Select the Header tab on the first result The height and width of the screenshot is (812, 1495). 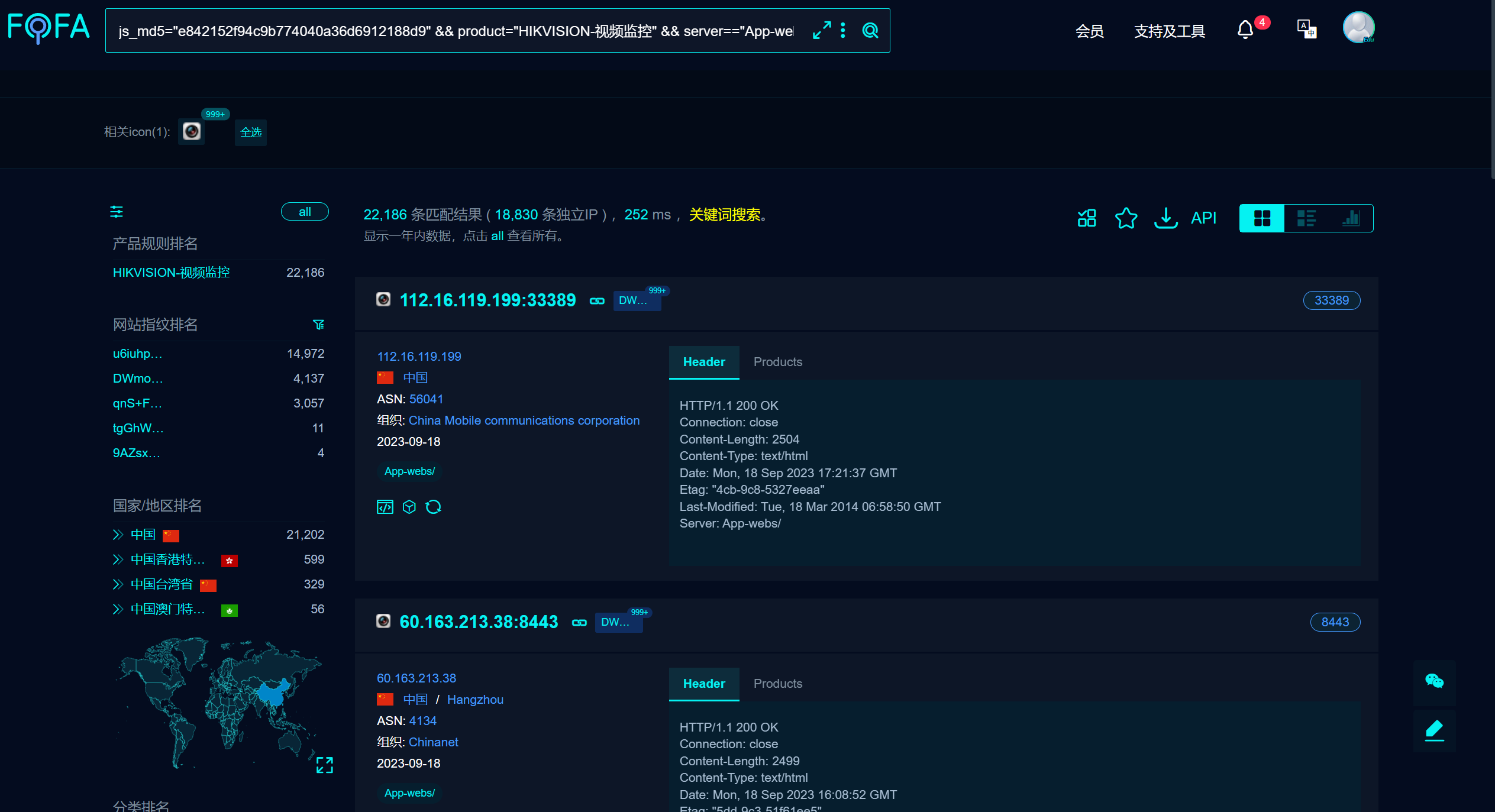click(x=704, y=362)
